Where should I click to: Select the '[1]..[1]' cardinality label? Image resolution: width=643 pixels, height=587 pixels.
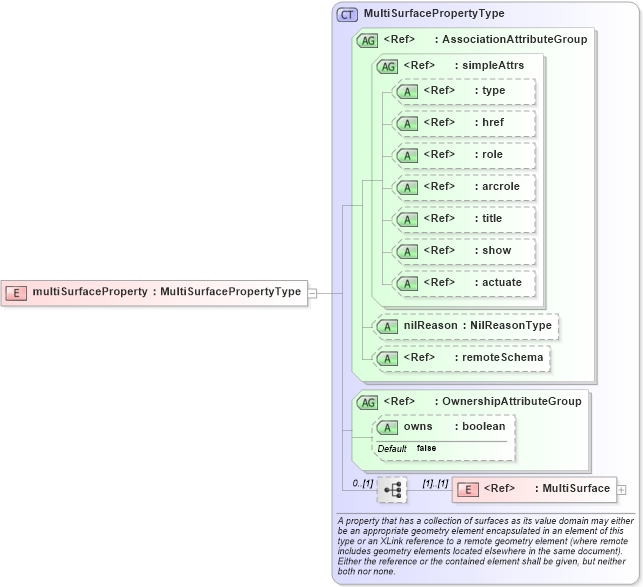[436, 483]
